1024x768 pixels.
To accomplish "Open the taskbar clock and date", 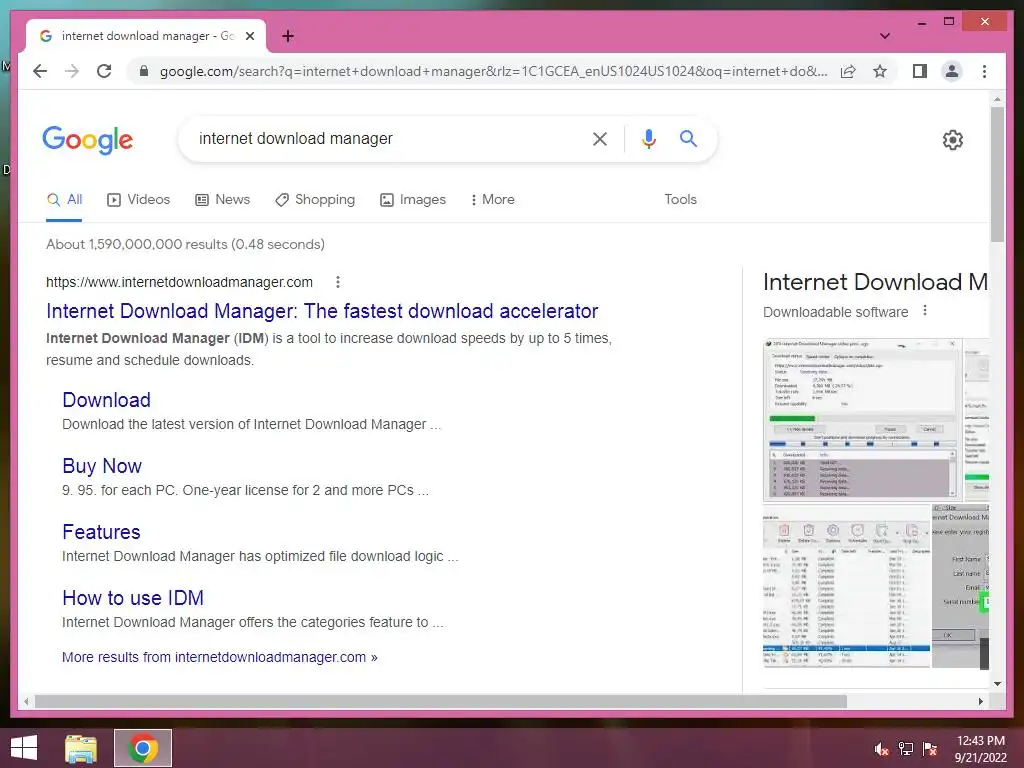I will click(980, 749).
